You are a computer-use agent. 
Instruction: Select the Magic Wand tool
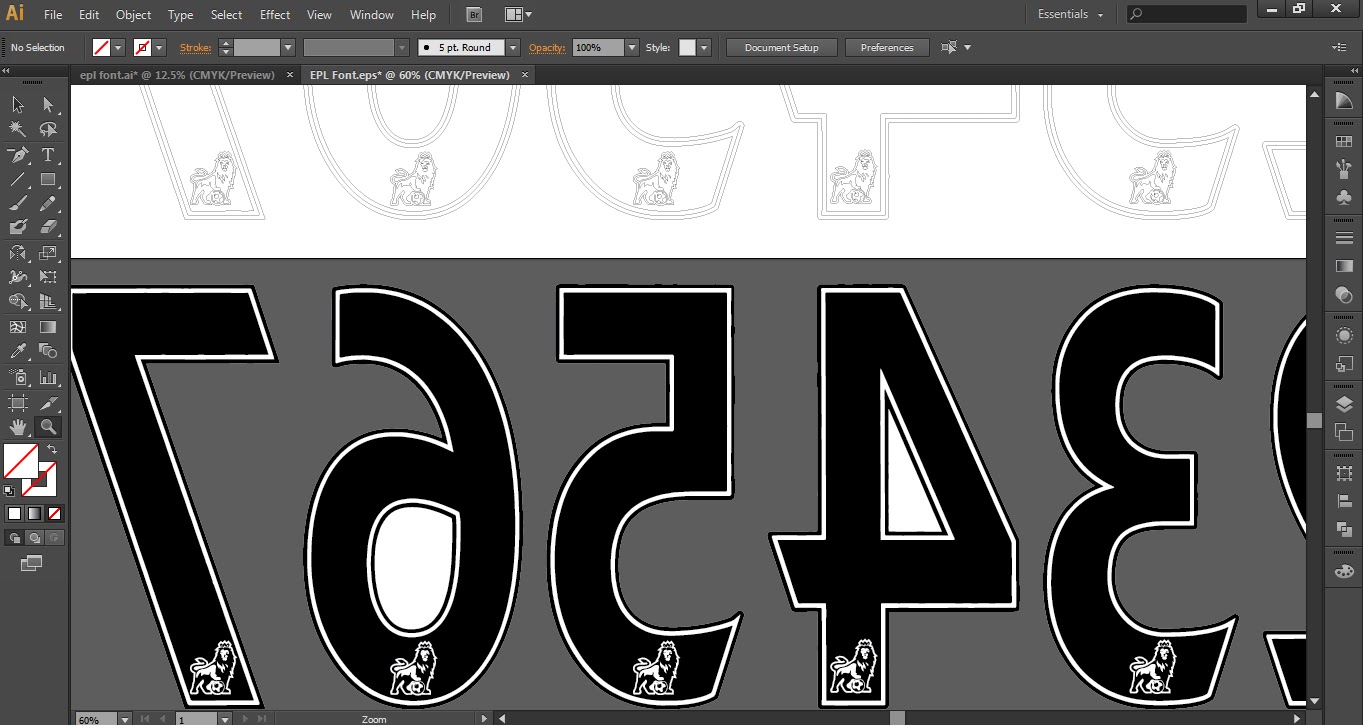click(18, 129)
